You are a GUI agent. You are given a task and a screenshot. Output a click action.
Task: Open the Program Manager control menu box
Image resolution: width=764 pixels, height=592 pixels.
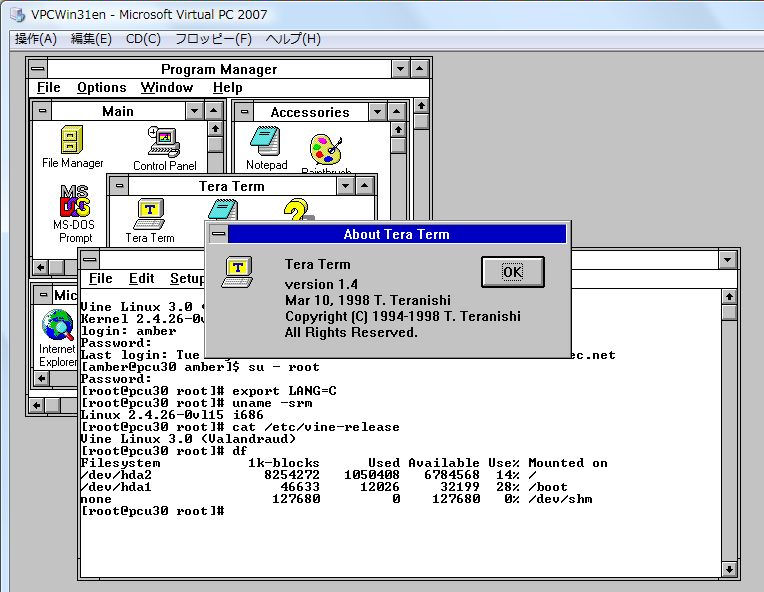[38, 69]
